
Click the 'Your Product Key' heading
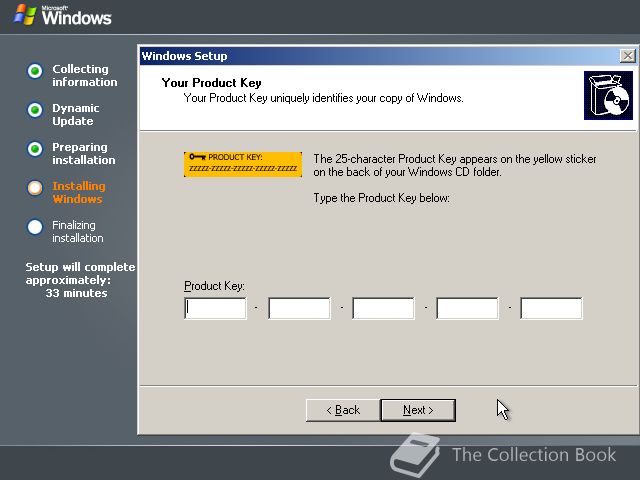click(211, 83)
